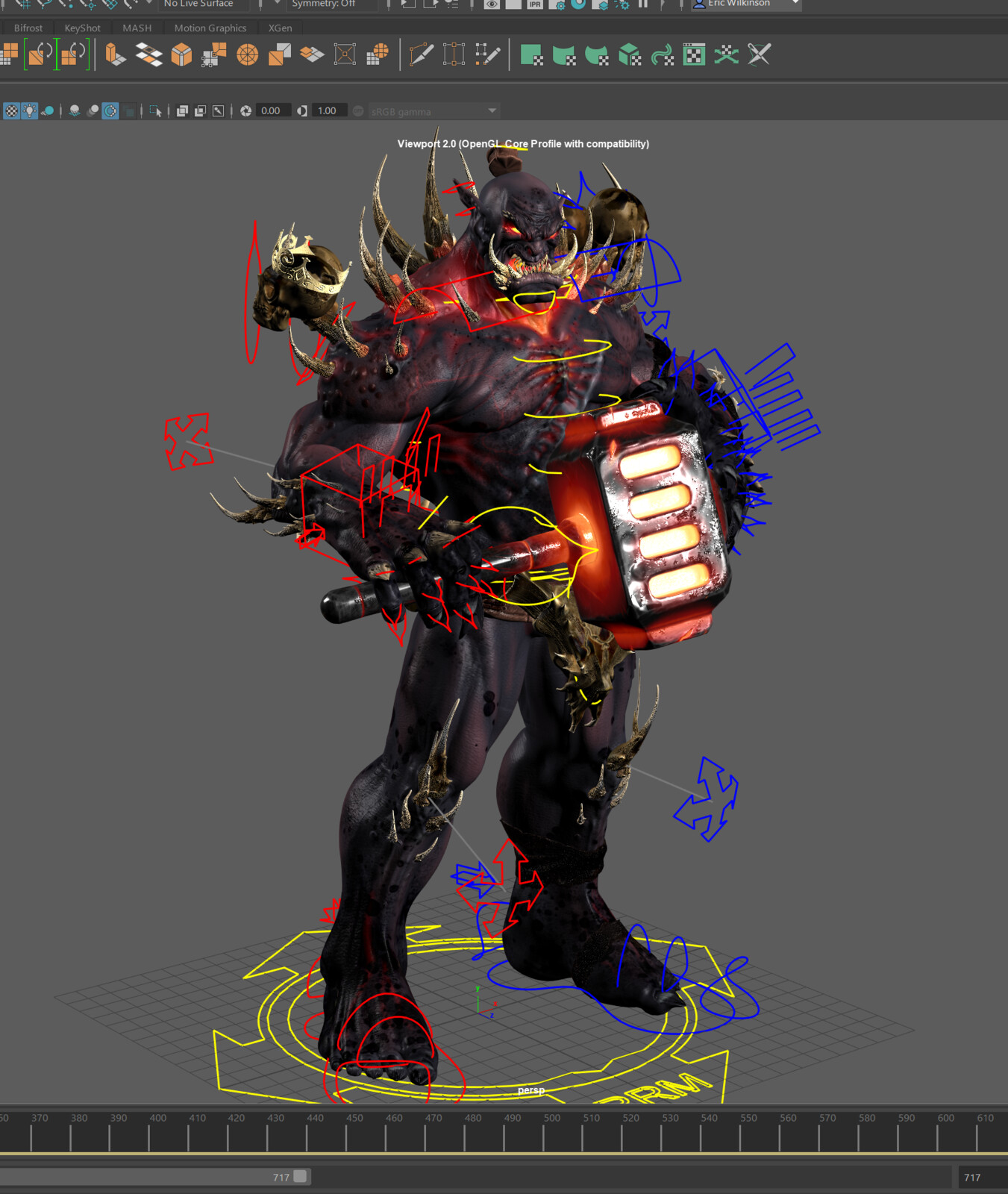Switch to the KeyShot shelf tab
1008x1194 pixels.
(x=82, y=28)
